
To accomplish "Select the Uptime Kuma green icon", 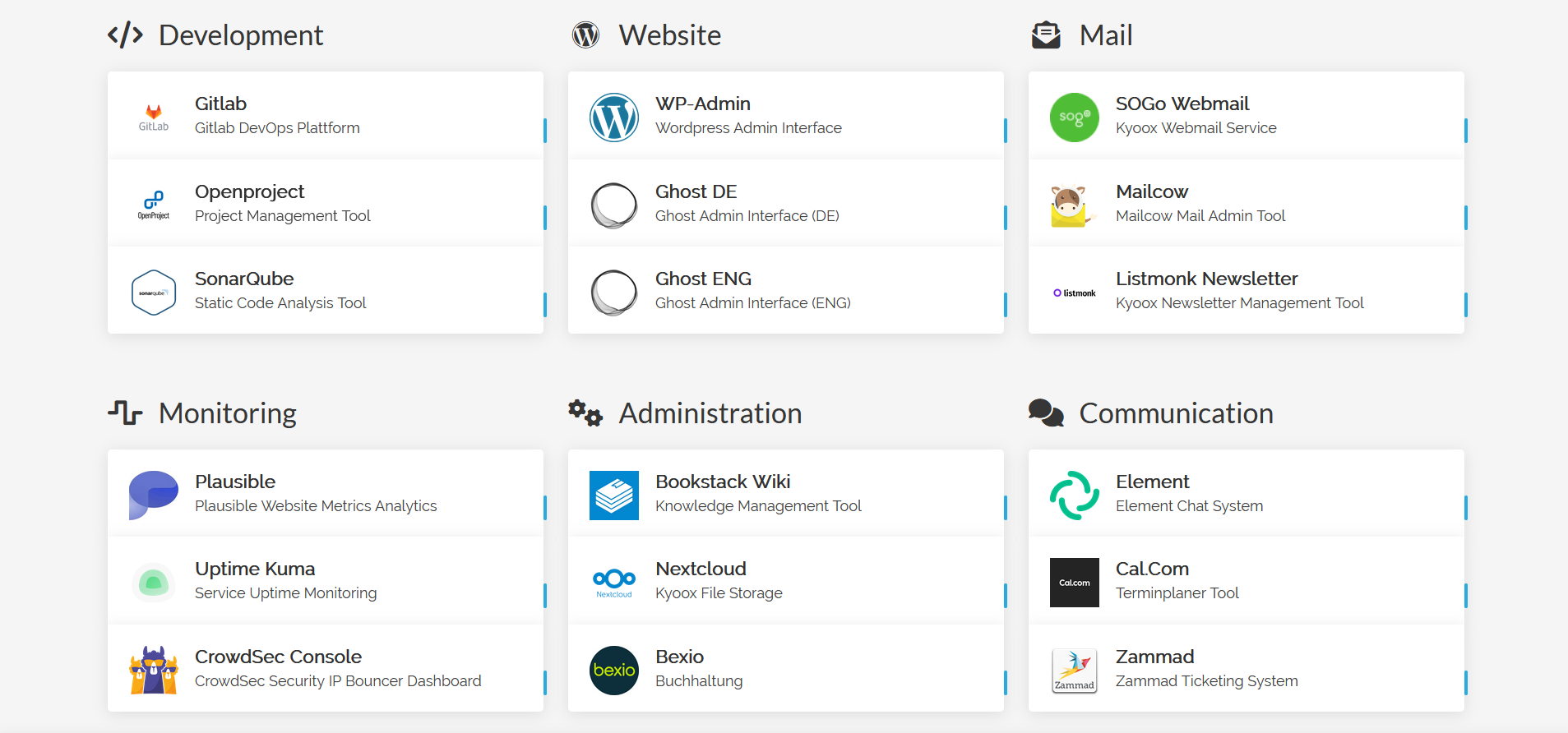I will pos(154,583).
